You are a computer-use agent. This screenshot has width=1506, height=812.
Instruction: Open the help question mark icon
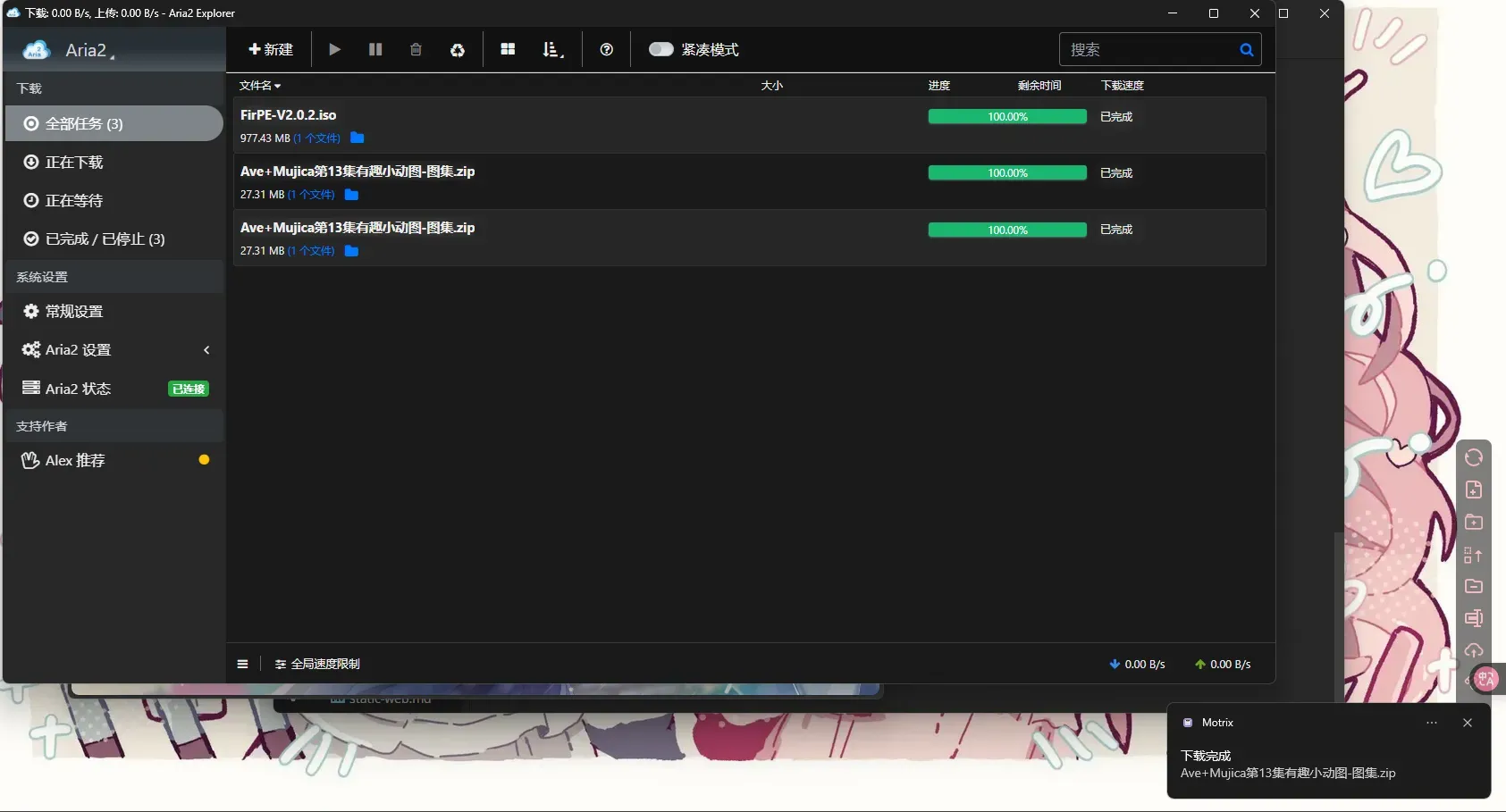click(607, 50)
